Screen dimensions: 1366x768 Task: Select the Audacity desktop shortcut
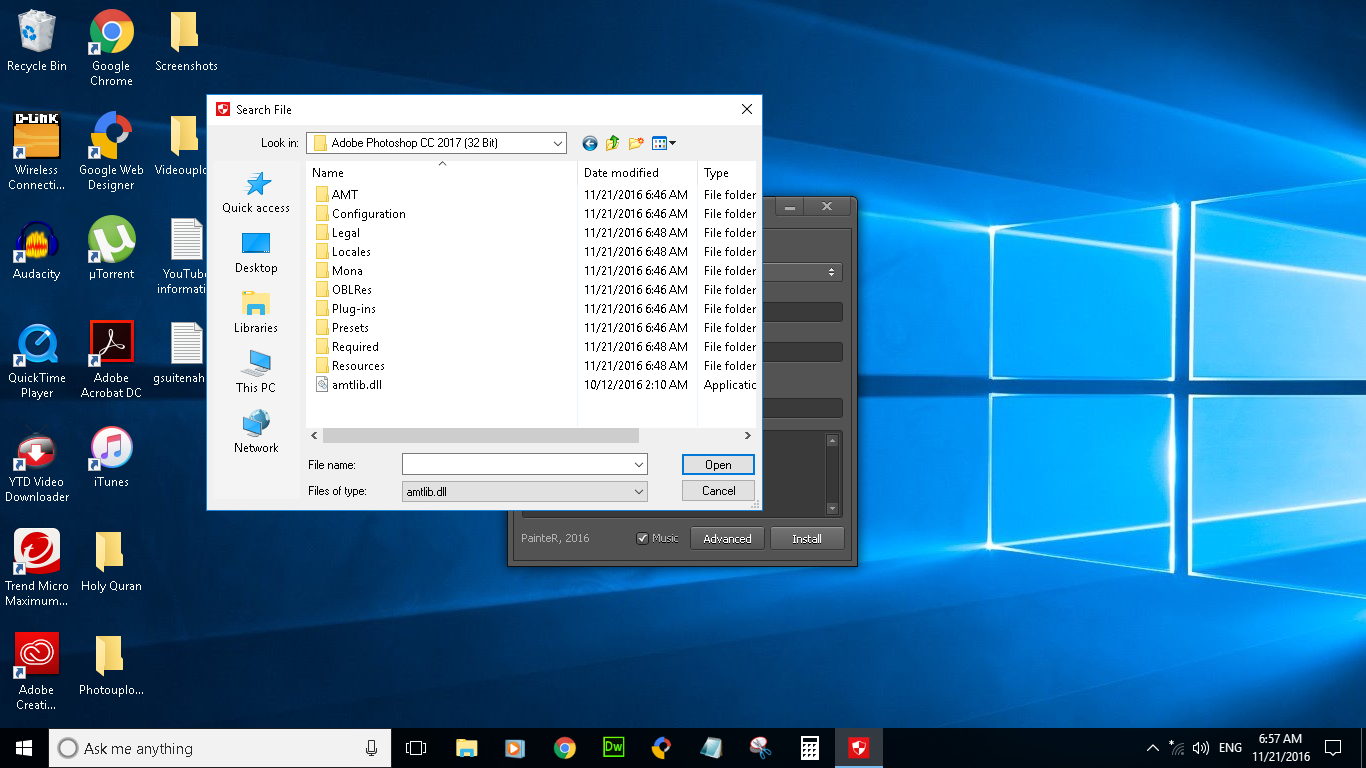[37, 250]
